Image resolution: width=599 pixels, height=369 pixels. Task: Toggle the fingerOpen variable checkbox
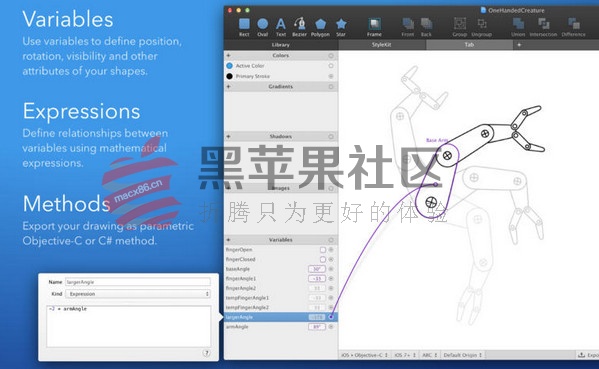(x=323, y=250)
